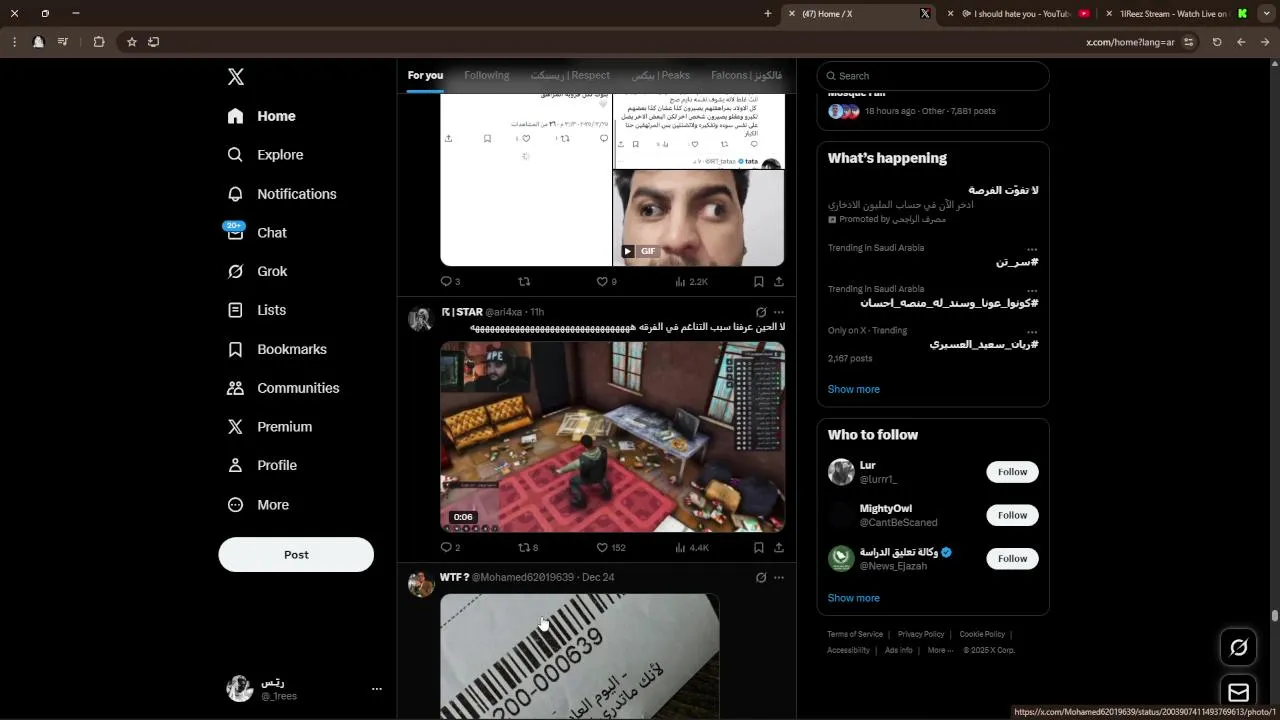Play the ari4xa 0:06 video
The width and height of the screenshot is (1280, 720).
tap(613, 437)
